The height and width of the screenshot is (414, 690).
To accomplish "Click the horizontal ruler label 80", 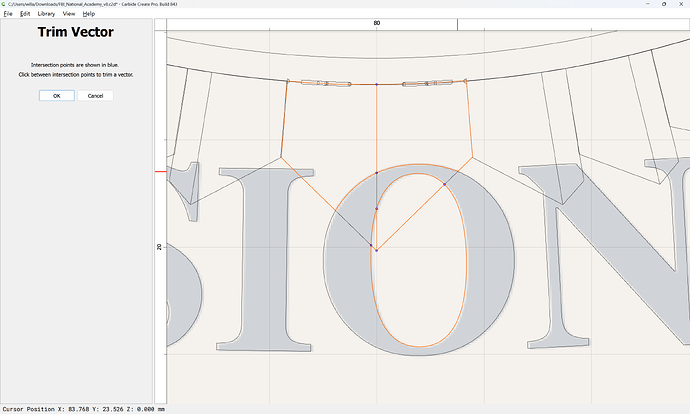I will point(377,23).
